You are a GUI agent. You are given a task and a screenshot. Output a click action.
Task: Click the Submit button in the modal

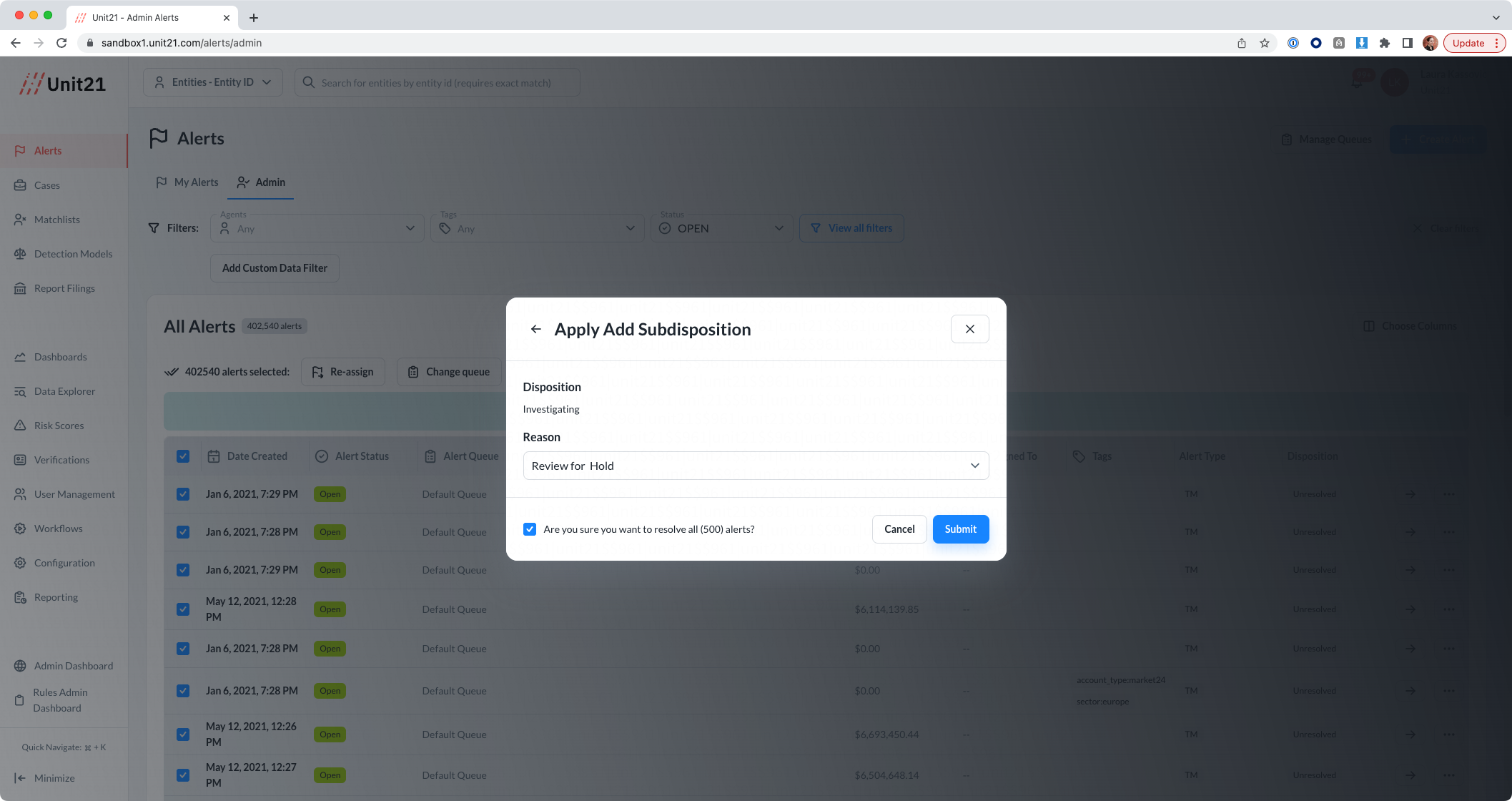pyautogui.click(x=960, y=529)
